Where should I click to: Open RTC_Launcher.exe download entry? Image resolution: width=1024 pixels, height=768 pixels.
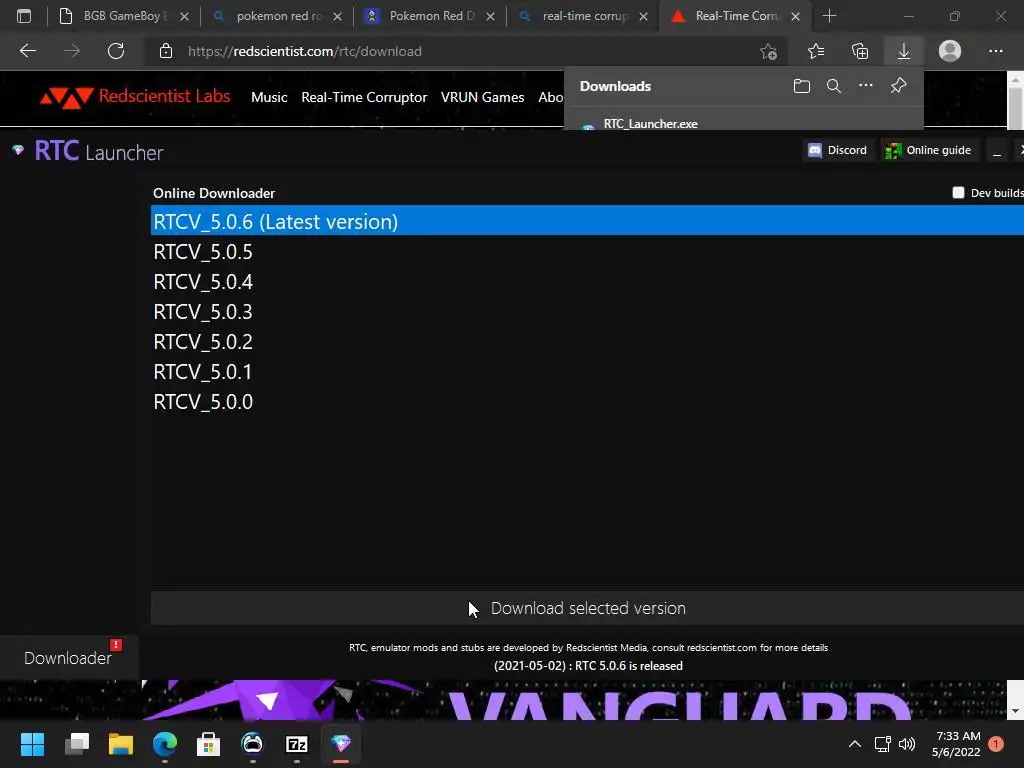(x=650, y=123)
